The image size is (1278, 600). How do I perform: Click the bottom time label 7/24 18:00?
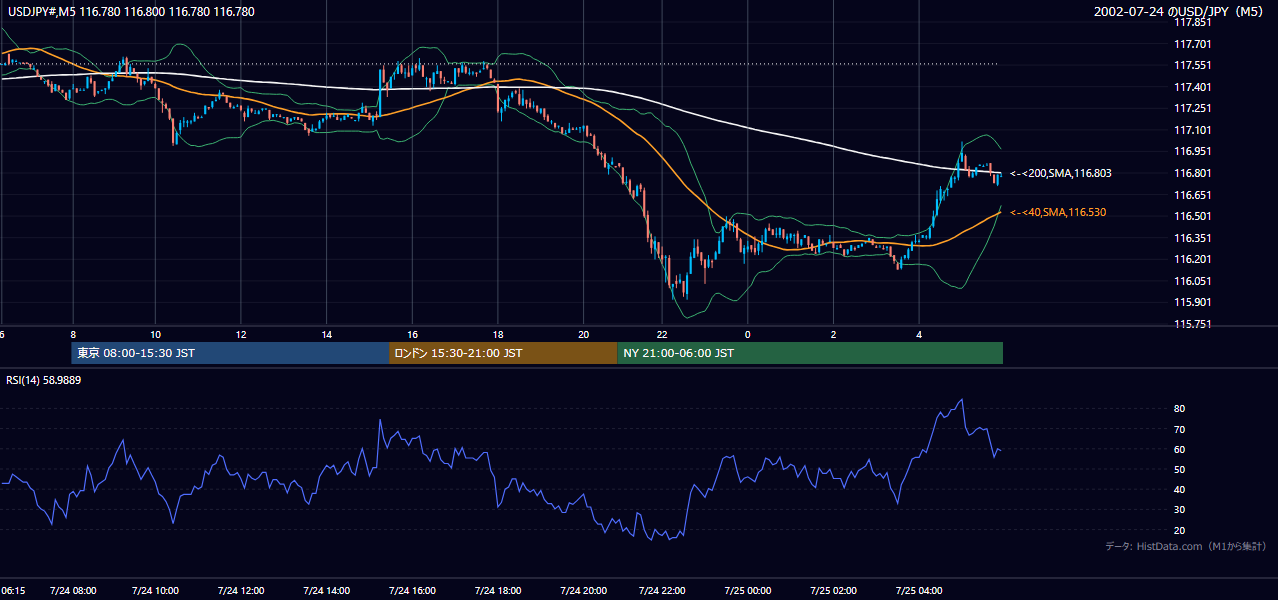point(497,591)
